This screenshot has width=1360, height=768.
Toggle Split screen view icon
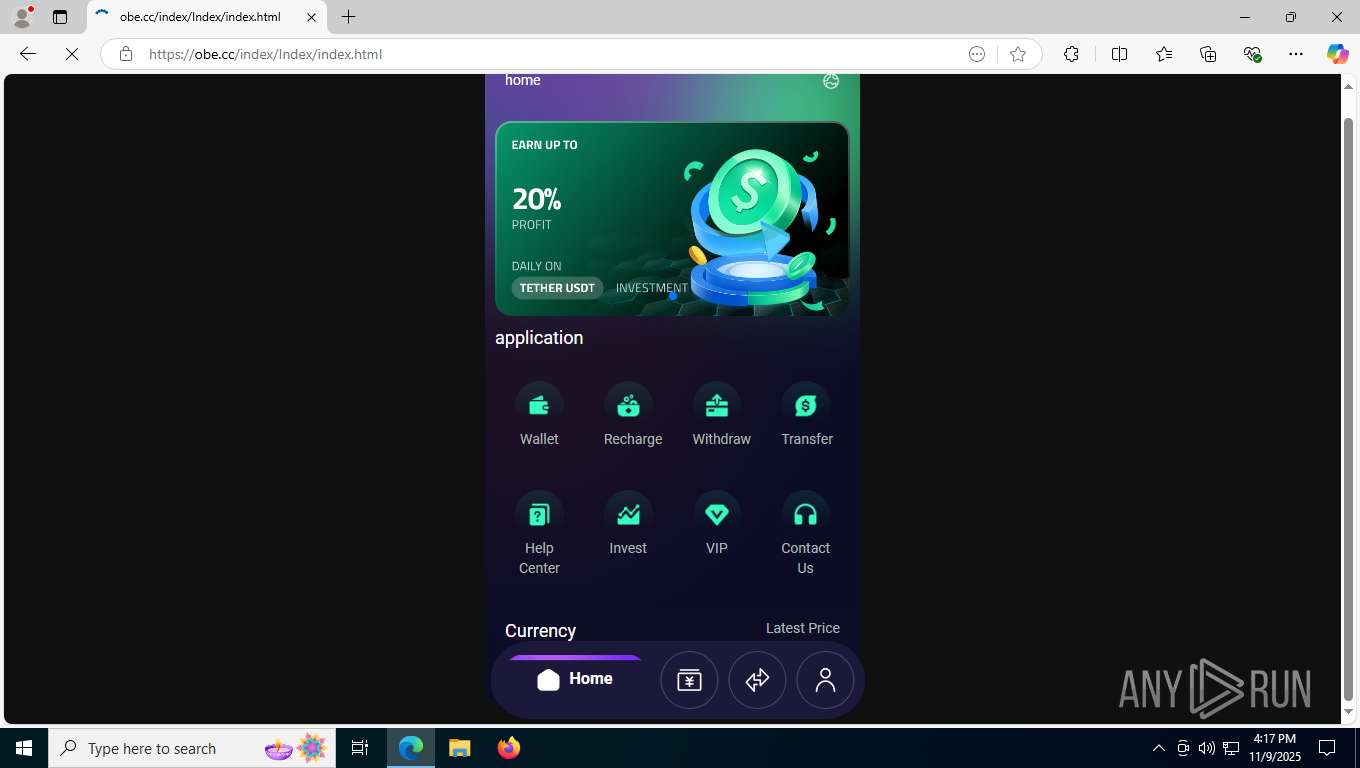click(x=1119, y=54)
